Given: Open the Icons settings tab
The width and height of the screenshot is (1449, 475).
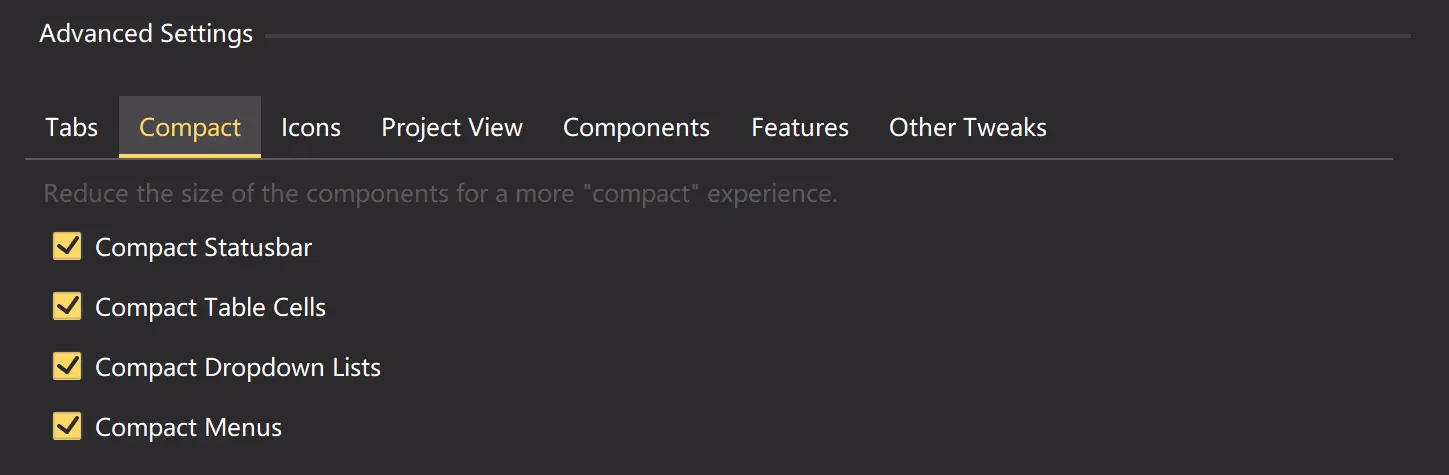Looking at the screenshot, I should point(311,128).
